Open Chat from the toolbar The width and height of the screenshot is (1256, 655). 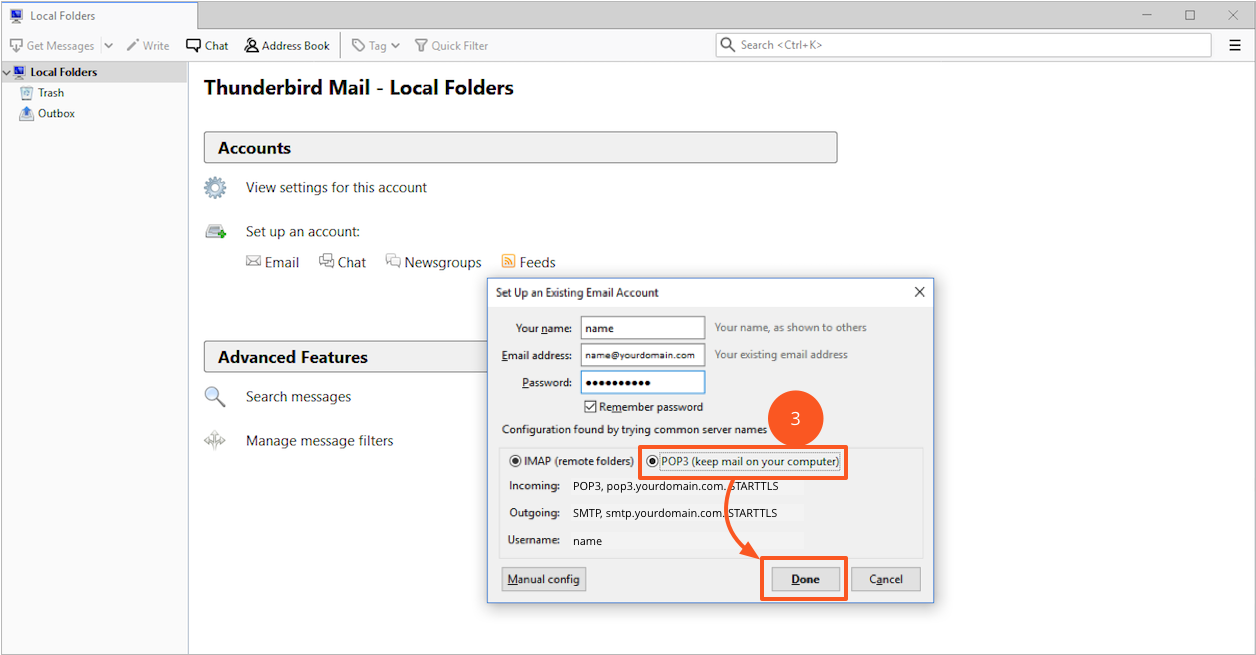click(207, 46)
